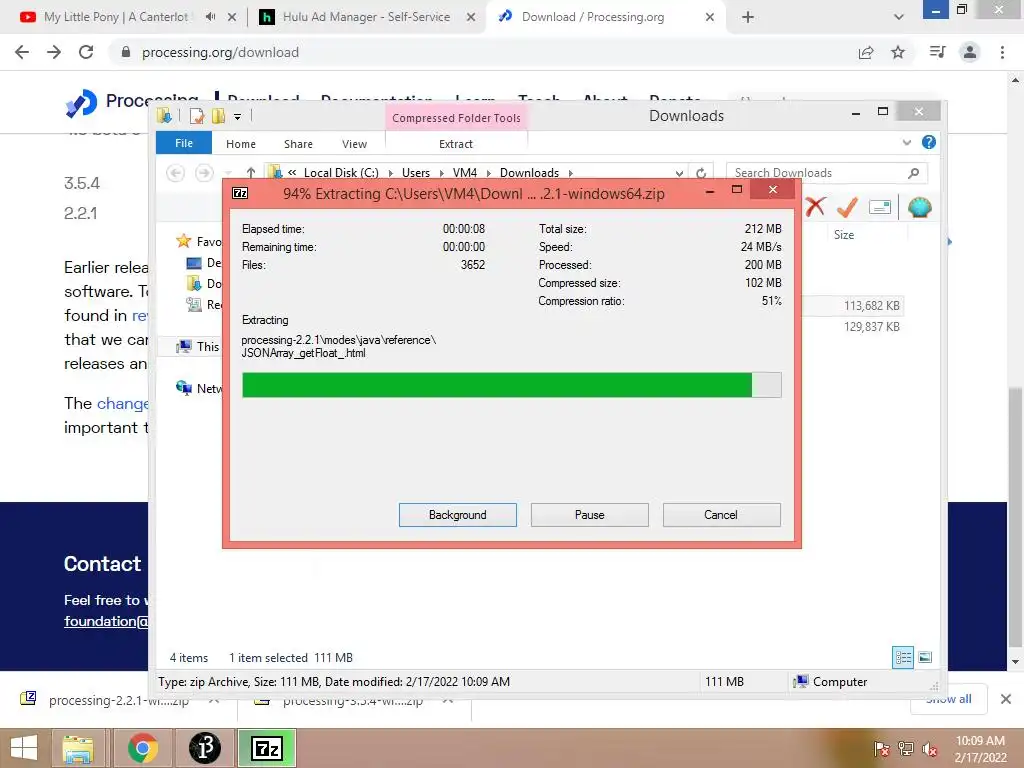Viewport: 1024px width, 768px height.
Task: Click the Search Downloads input field
Action: pyautogui.click(x=815, y=173)
